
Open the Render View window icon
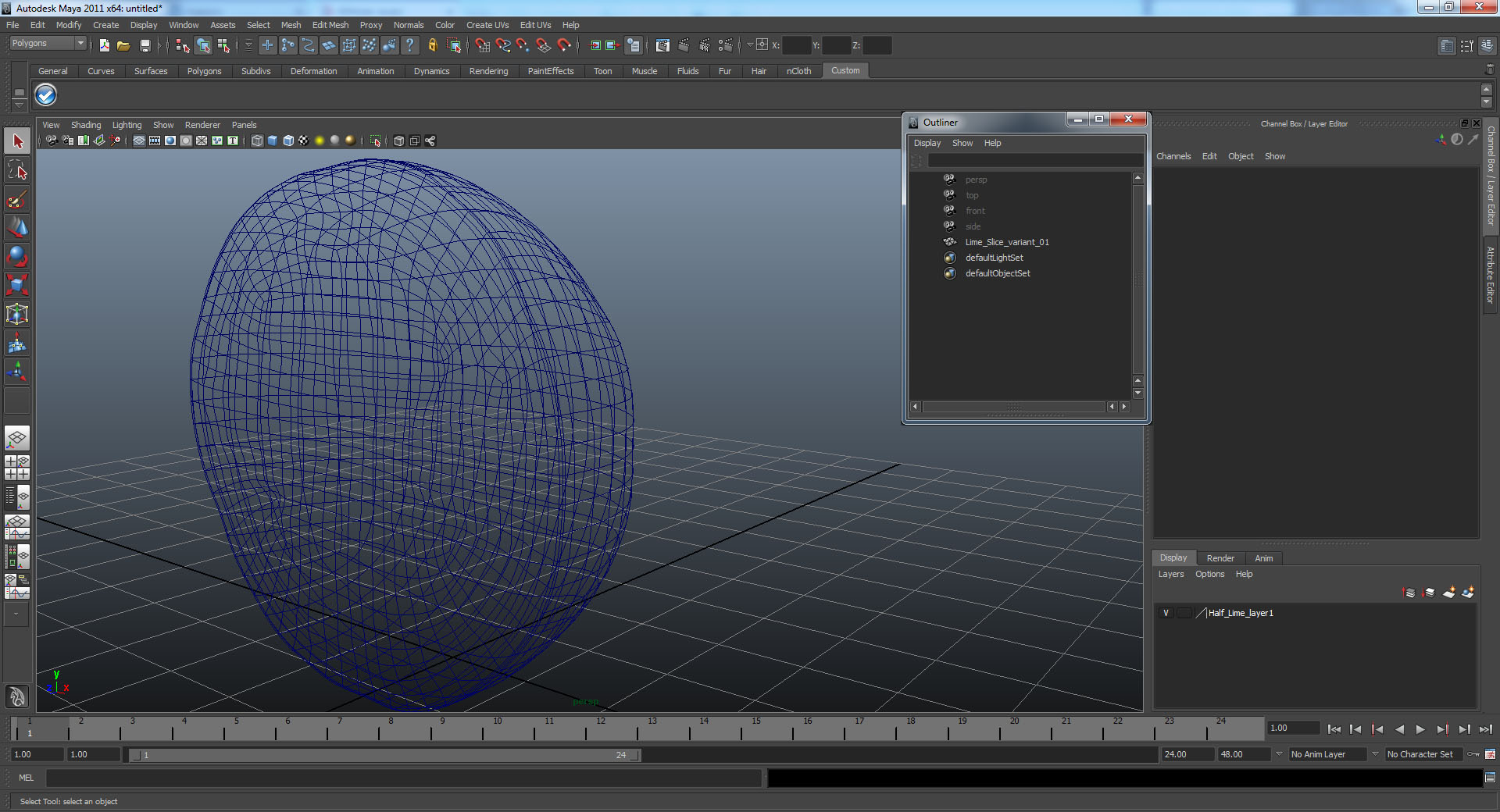click(x=662, y=45)
